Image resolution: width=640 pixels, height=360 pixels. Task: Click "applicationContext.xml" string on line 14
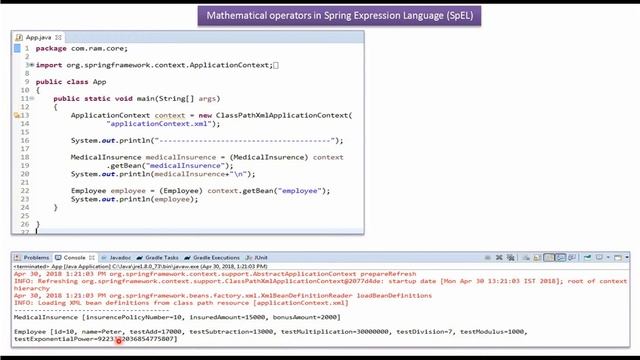point(159,124)
